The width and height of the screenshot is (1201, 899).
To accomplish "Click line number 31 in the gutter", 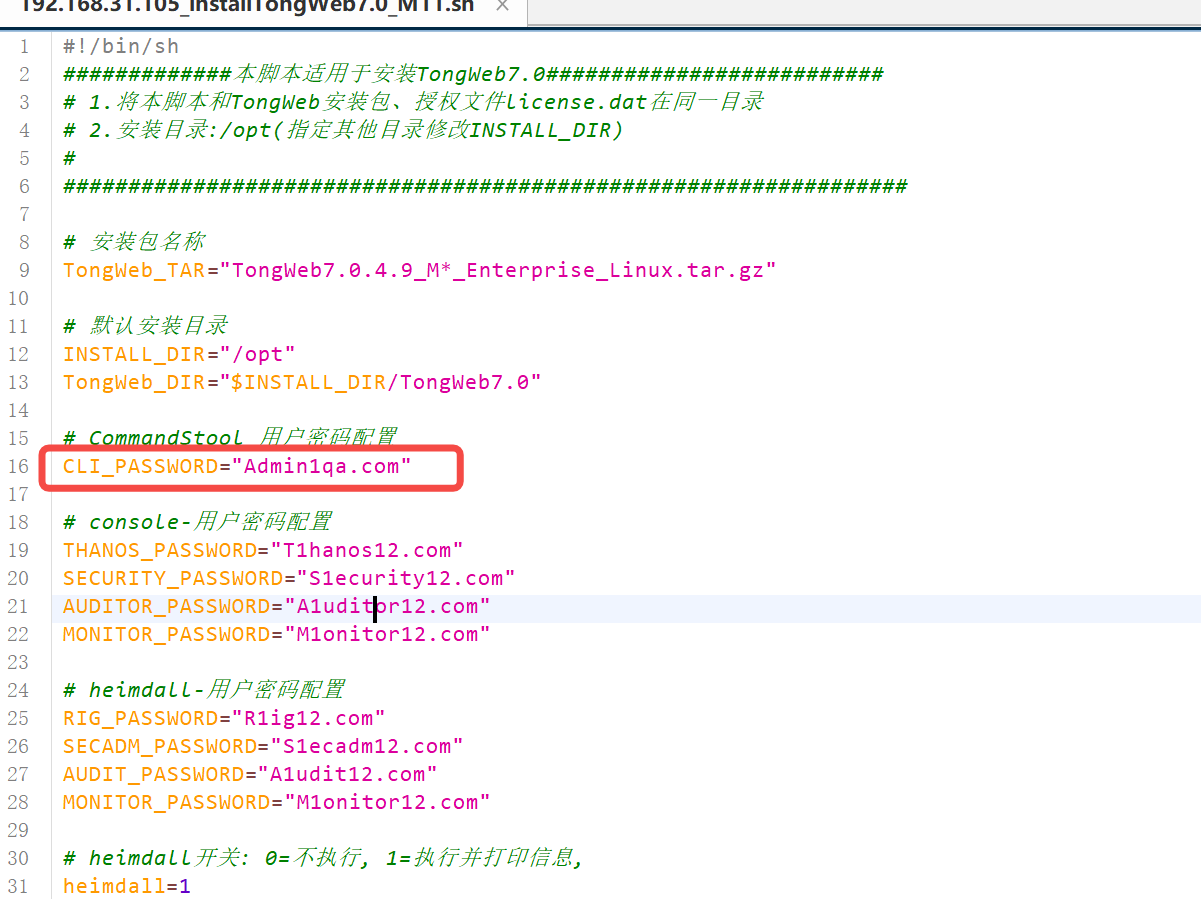I will tap(18, 886).
